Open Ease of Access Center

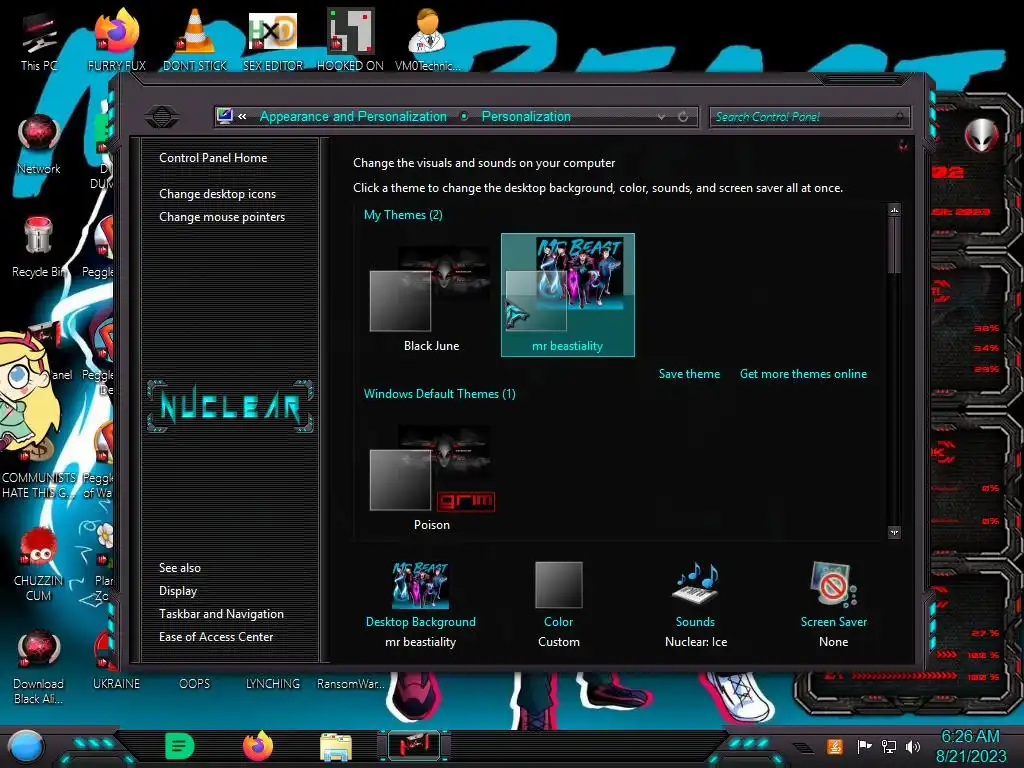click(216, 637)
